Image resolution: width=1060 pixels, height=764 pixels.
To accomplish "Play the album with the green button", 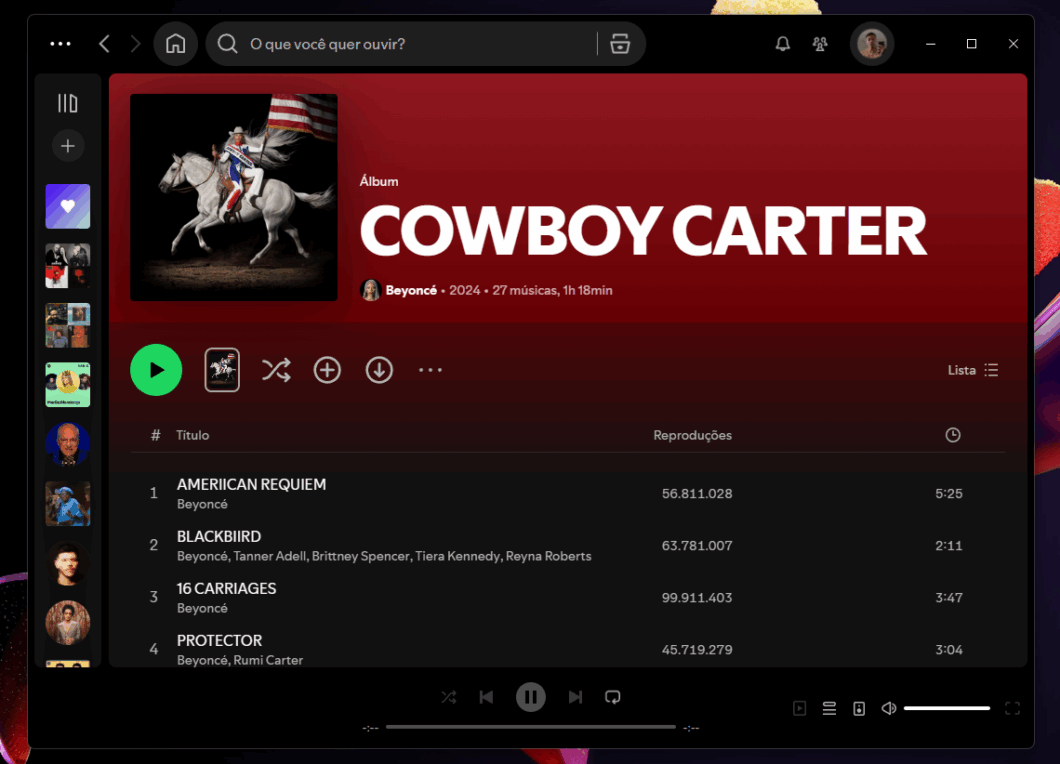I will coord(156,370).
